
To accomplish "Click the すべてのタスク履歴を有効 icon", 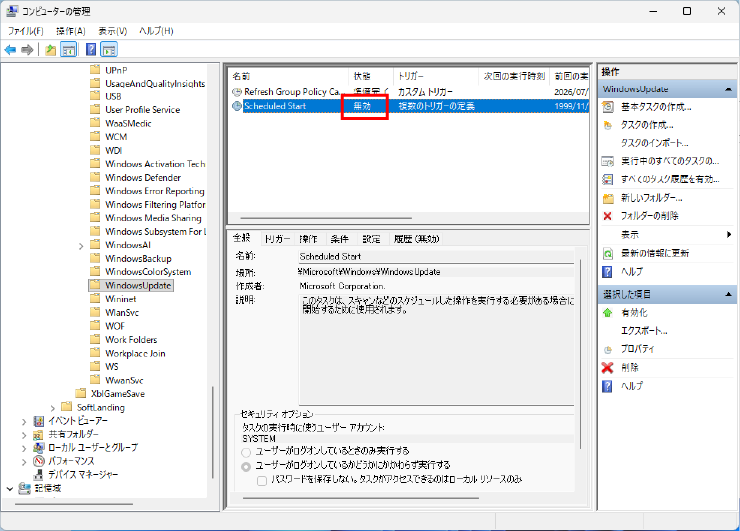I will [x=608, y=179].
